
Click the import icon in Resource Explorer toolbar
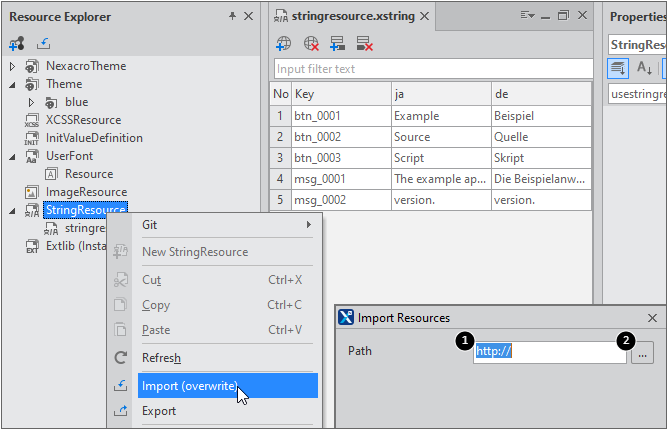tap(43, 44)
